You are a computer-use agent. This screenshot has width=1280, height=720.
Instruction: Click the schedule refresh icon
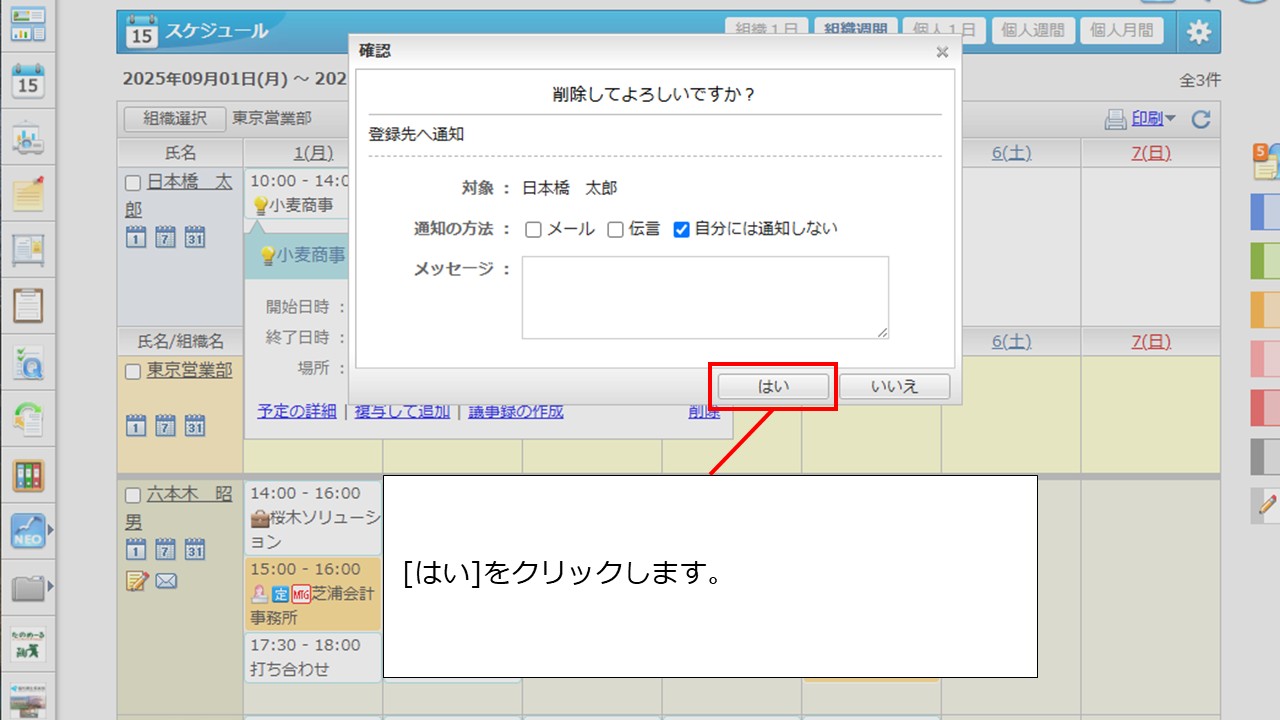click(1201, 120)
